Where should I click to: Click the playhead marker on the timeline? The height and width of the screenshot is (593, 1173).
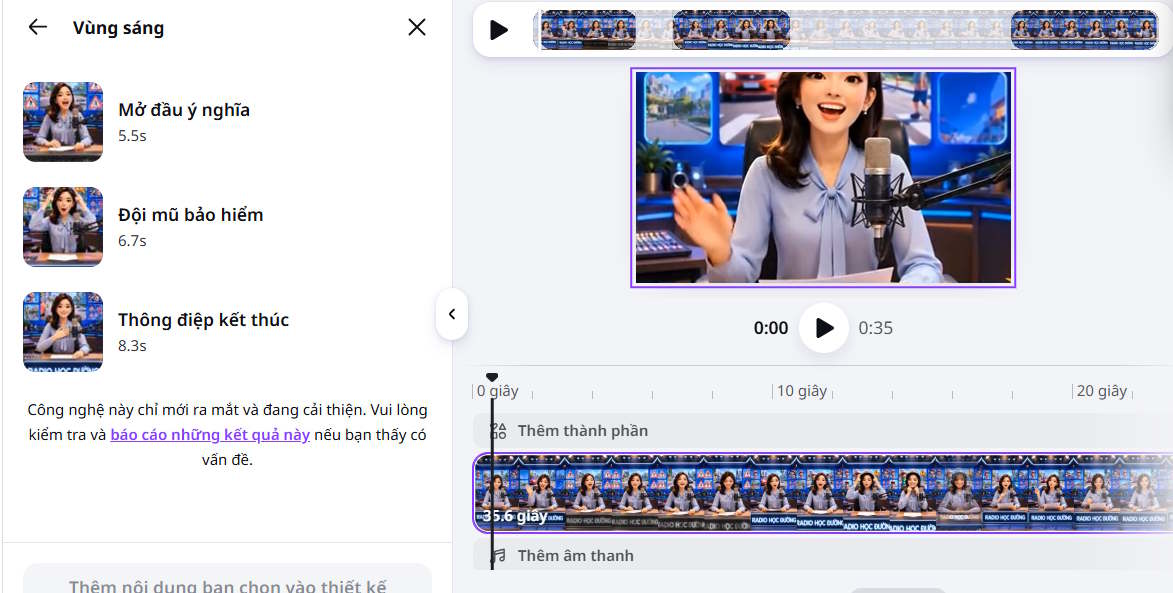pyautogui.click(x=491, y=378)
